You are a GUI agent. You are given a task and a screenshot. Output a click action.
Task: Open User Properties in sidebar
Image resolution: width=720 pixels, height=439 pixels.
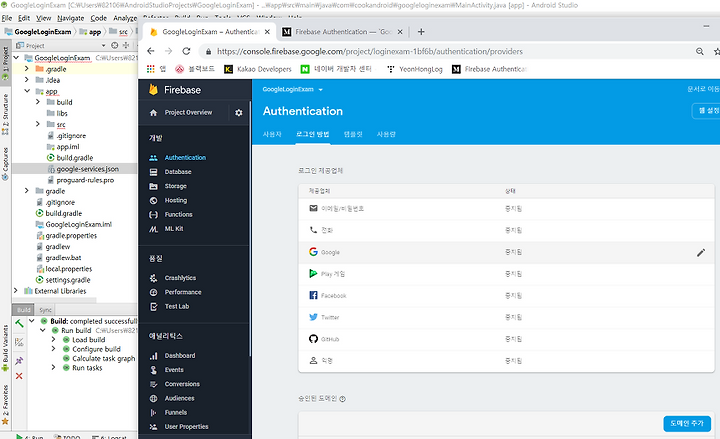pos(186,427)
